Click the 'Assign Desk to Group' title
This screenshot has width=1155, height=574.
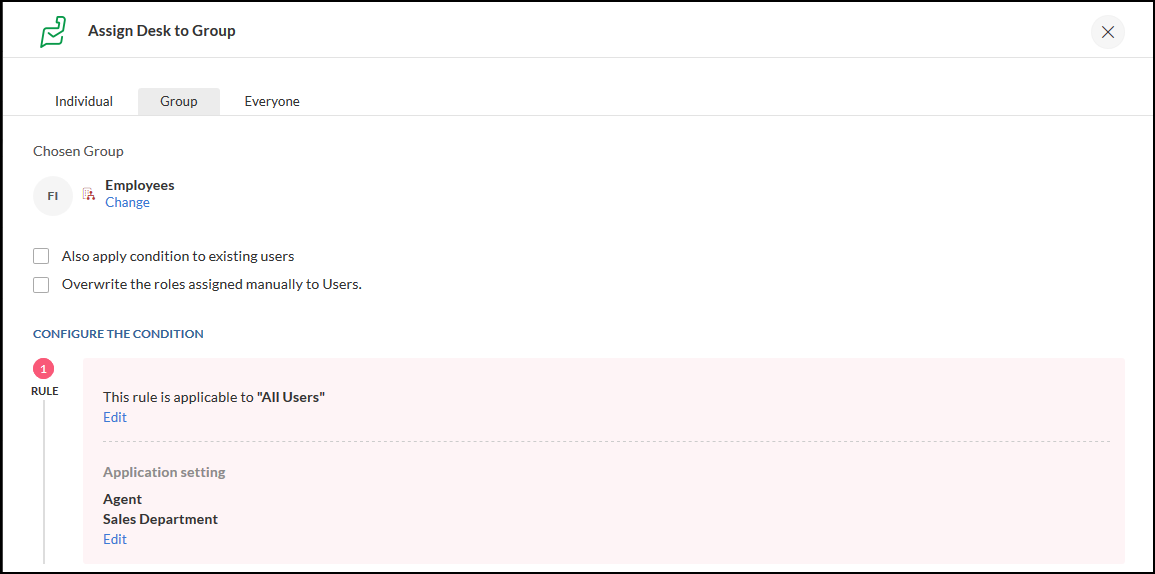(x=162, y=31)
